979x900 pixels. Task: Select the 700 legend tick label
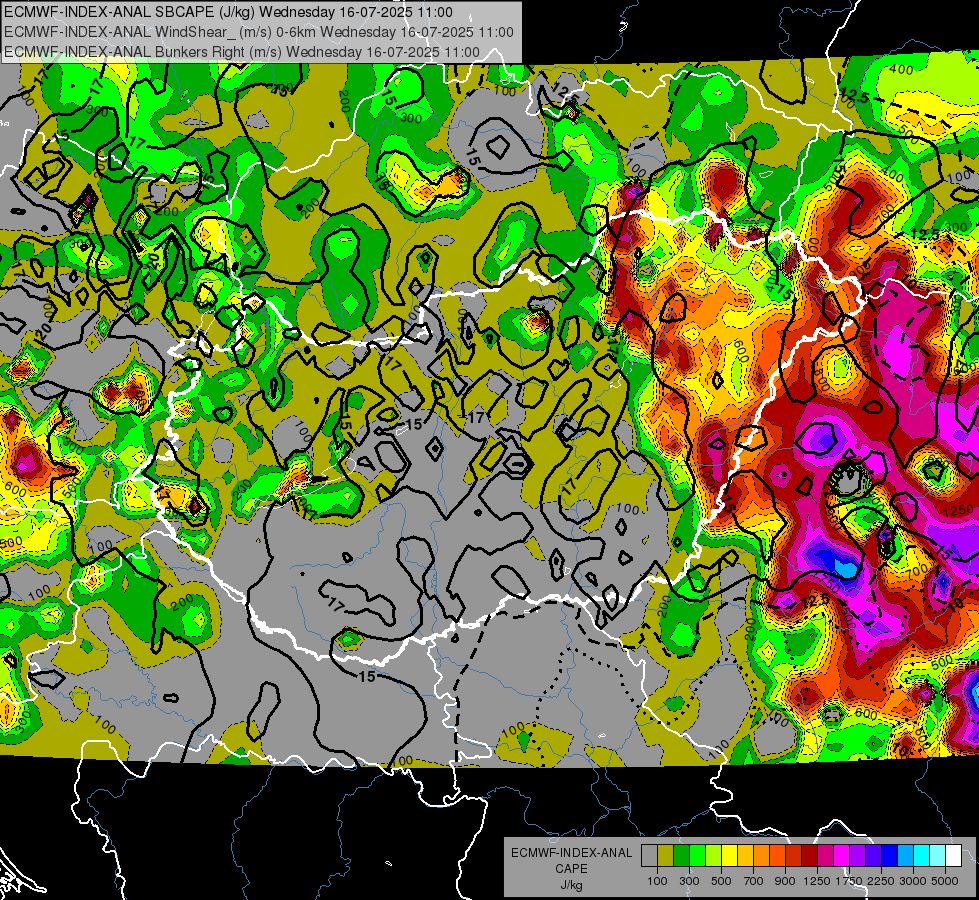click(x=754, y=881)
